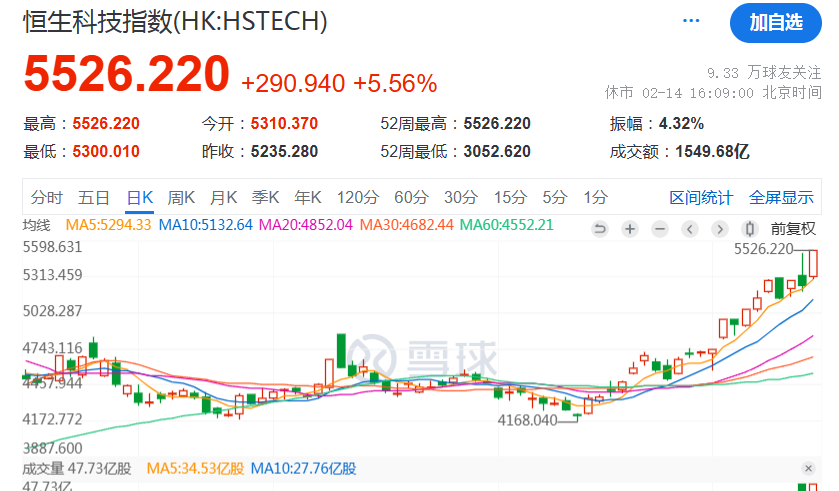Open 区间统计 range statistics
Screen dimensions: 839x491
pos(701,197)
